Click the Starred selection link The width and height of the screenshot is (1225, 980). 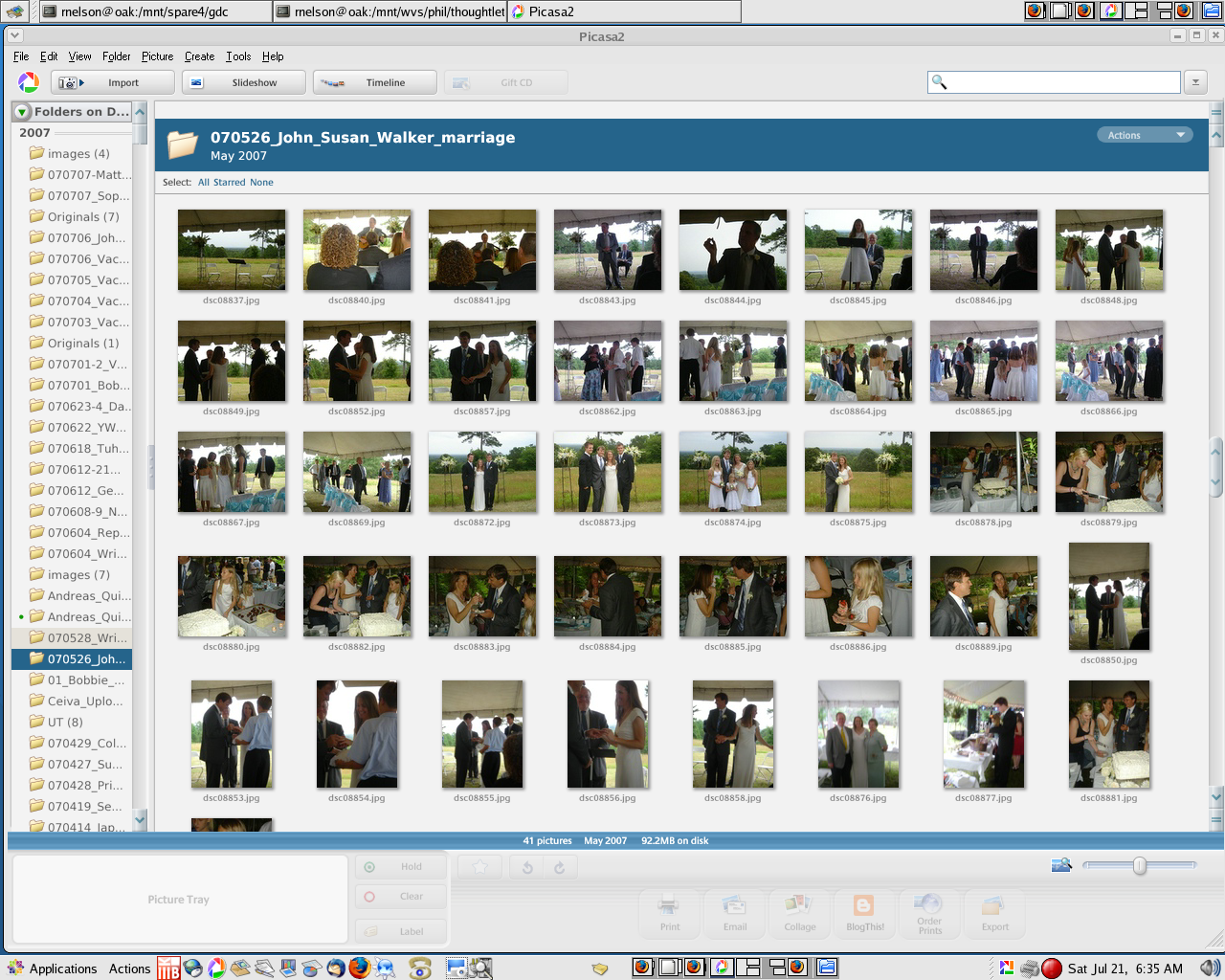pyautogui.click(x=229, y=183)
